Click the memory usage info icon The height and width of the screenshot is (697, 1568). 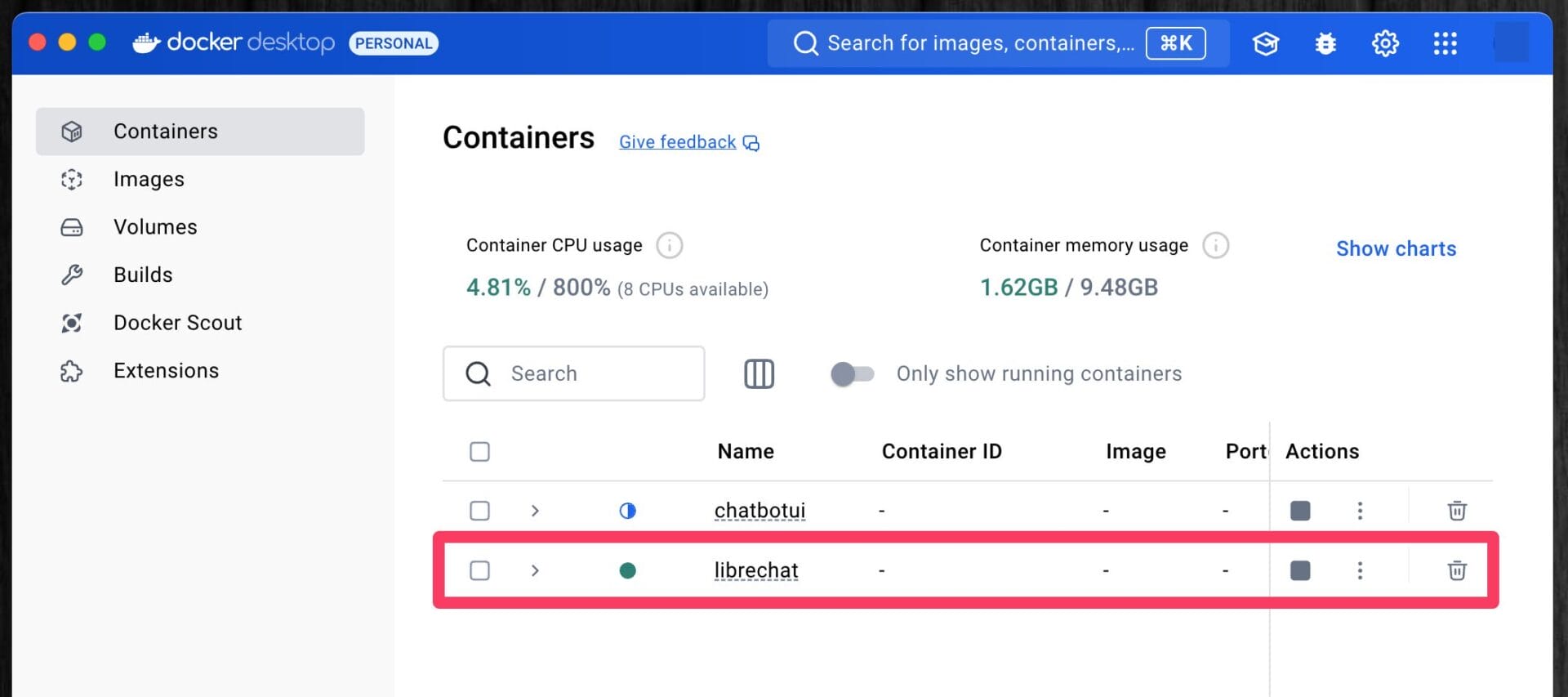[x=1215, y=245]
